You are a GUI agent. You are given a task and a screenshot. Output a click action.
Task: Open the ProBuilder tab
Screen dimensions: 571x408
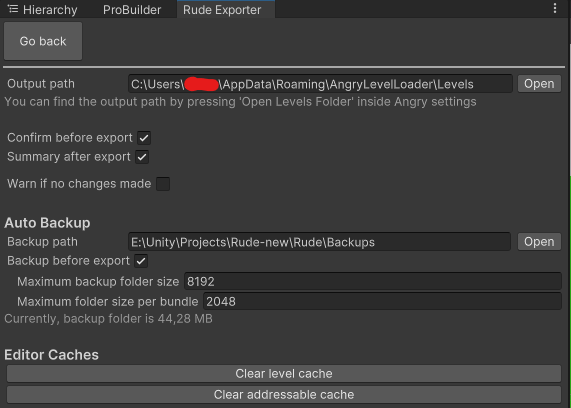click(132, 9)
